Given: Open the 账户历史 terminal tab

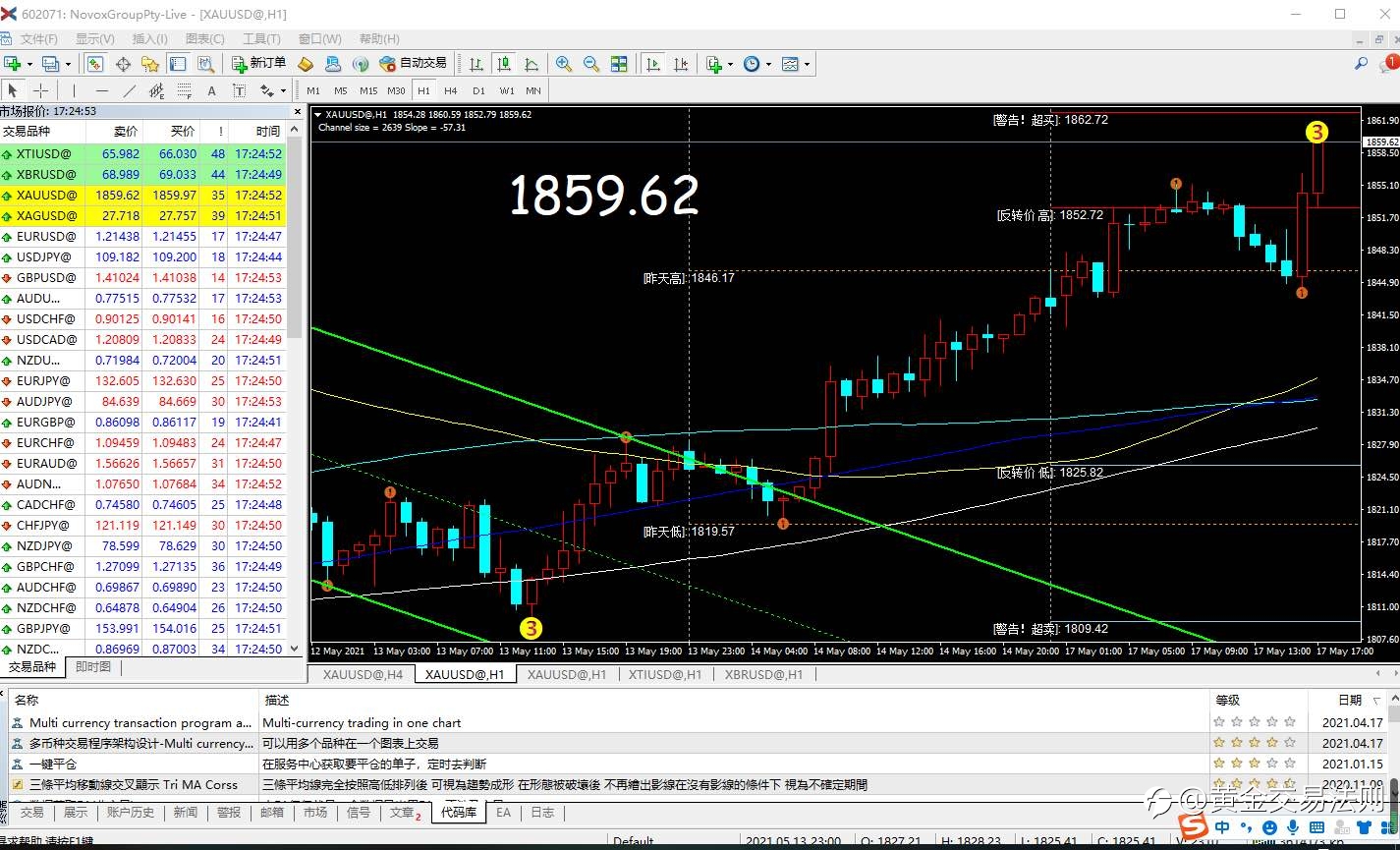Looking at the screenshot, I should click(x=131, y=813).
